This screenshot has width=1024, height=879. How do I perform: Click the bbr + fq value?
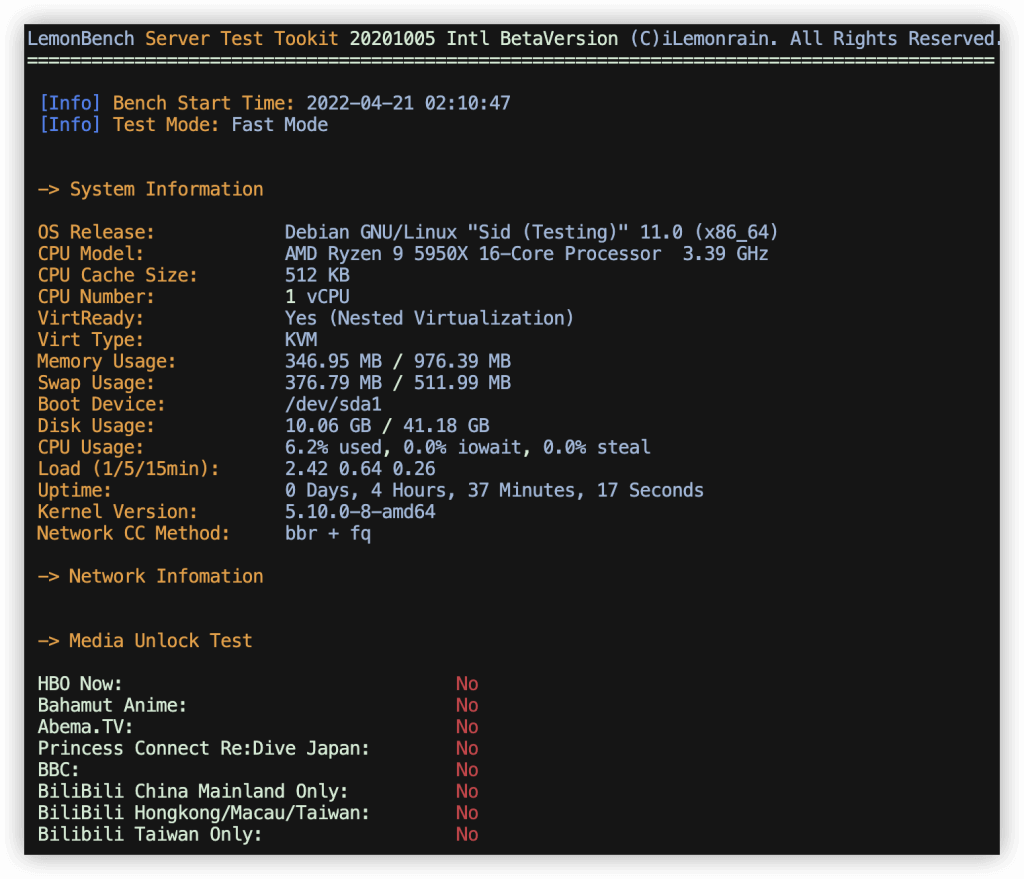point(328,533)
